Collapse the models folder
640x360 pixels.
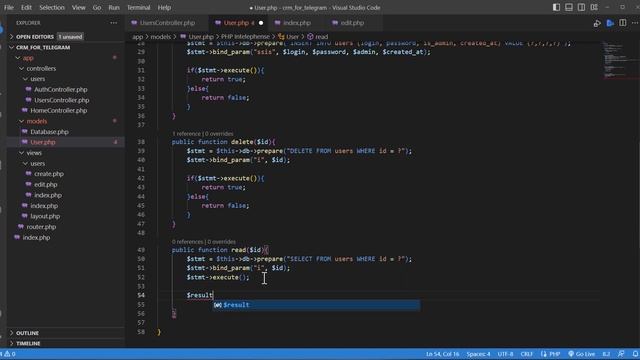click(36, 121)
